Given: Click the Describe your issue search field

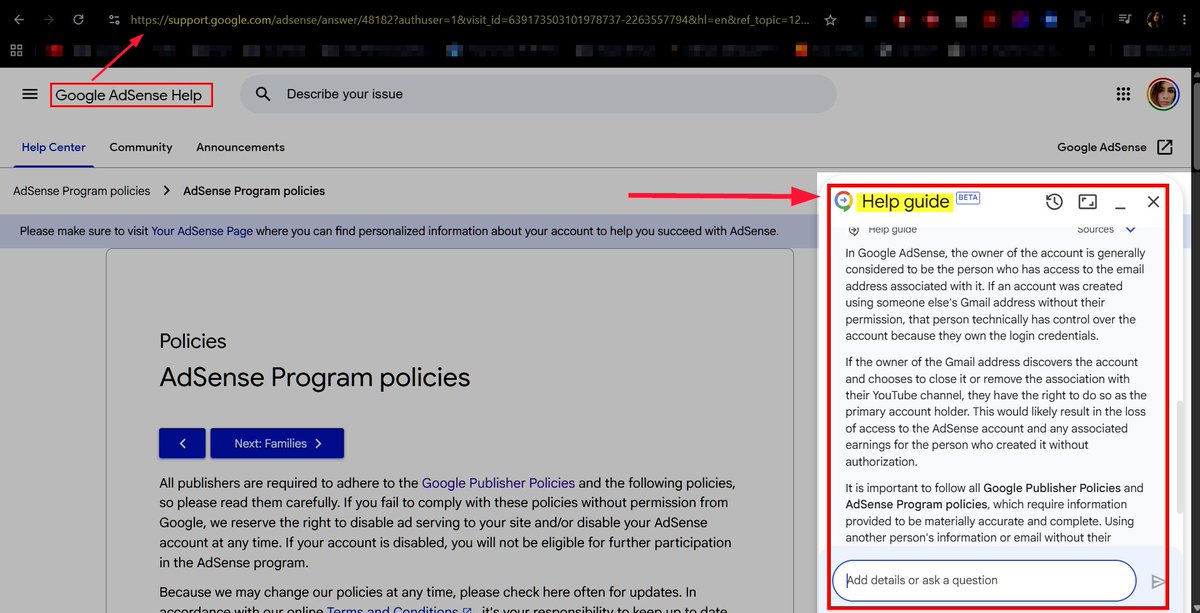Looking at the screenshot, I should pos(538,94).
